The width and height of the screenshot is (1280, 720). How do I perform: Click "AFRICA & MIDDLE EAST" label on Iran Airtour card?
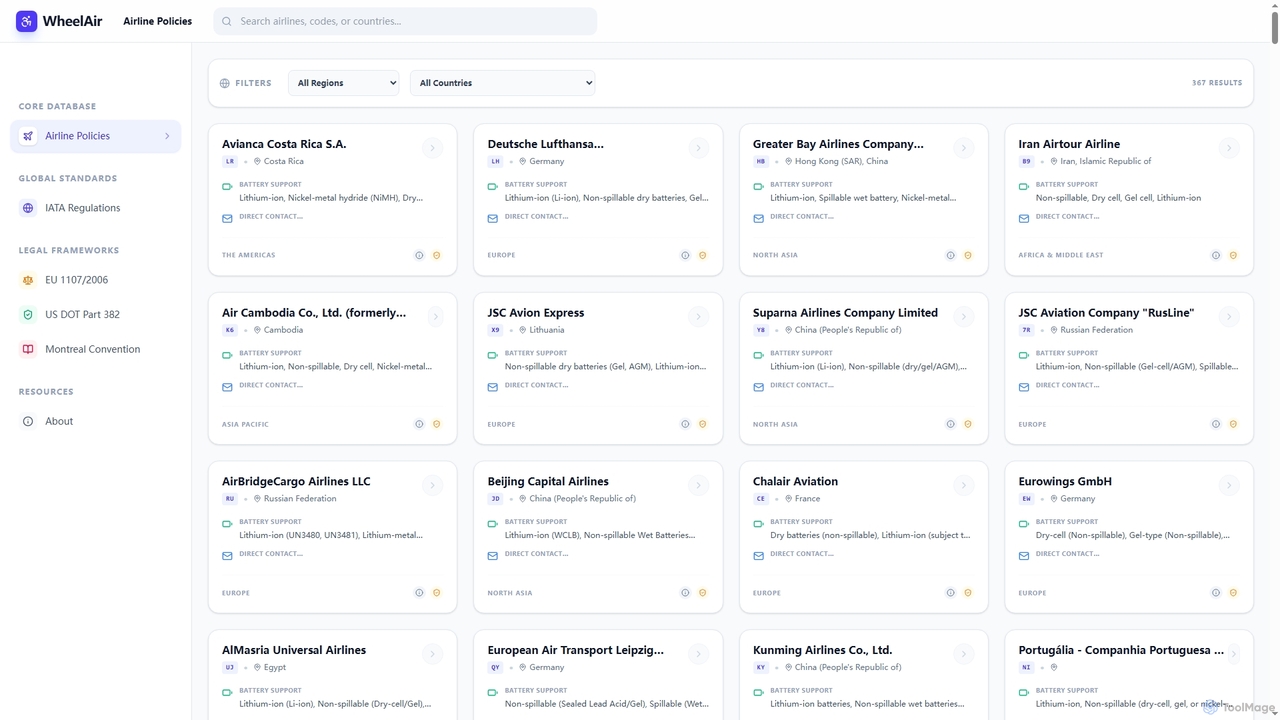[x=1061, y=255]
